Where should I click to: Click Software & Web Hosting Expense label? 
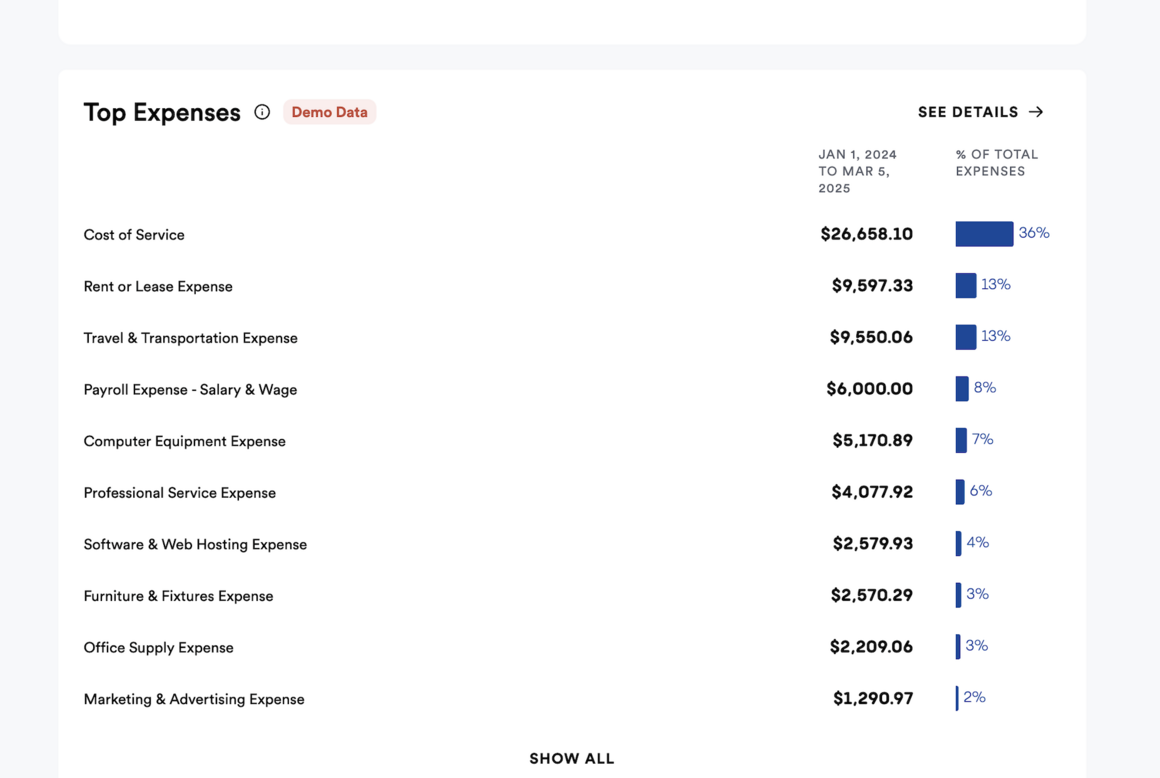(195, 544)
